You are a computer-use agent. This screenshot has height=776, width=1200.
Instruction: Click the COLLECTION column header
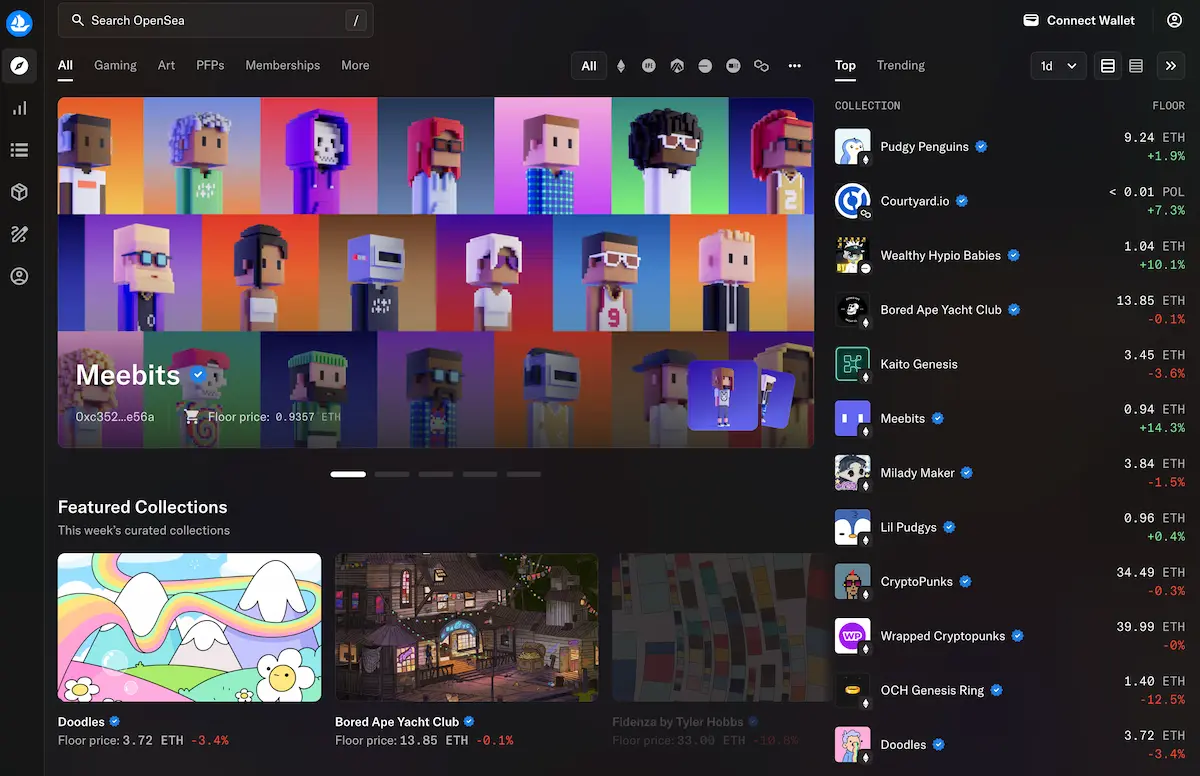(868, 106)
